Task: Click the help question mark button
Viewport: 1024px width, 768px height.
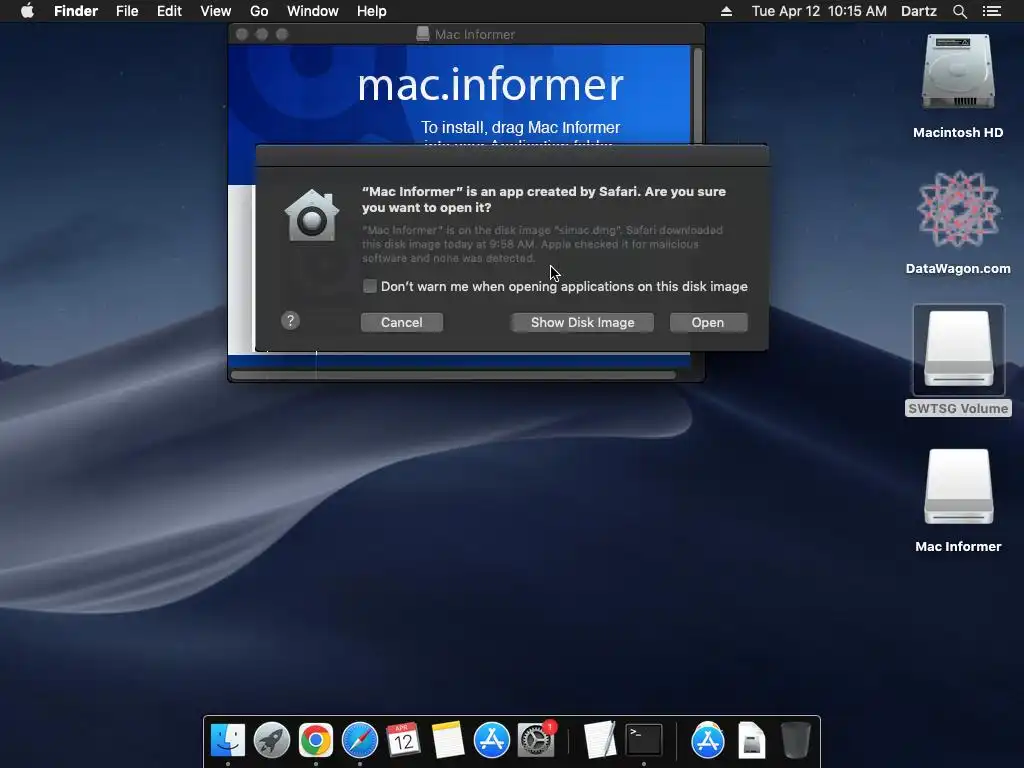Action: point(291,321)
